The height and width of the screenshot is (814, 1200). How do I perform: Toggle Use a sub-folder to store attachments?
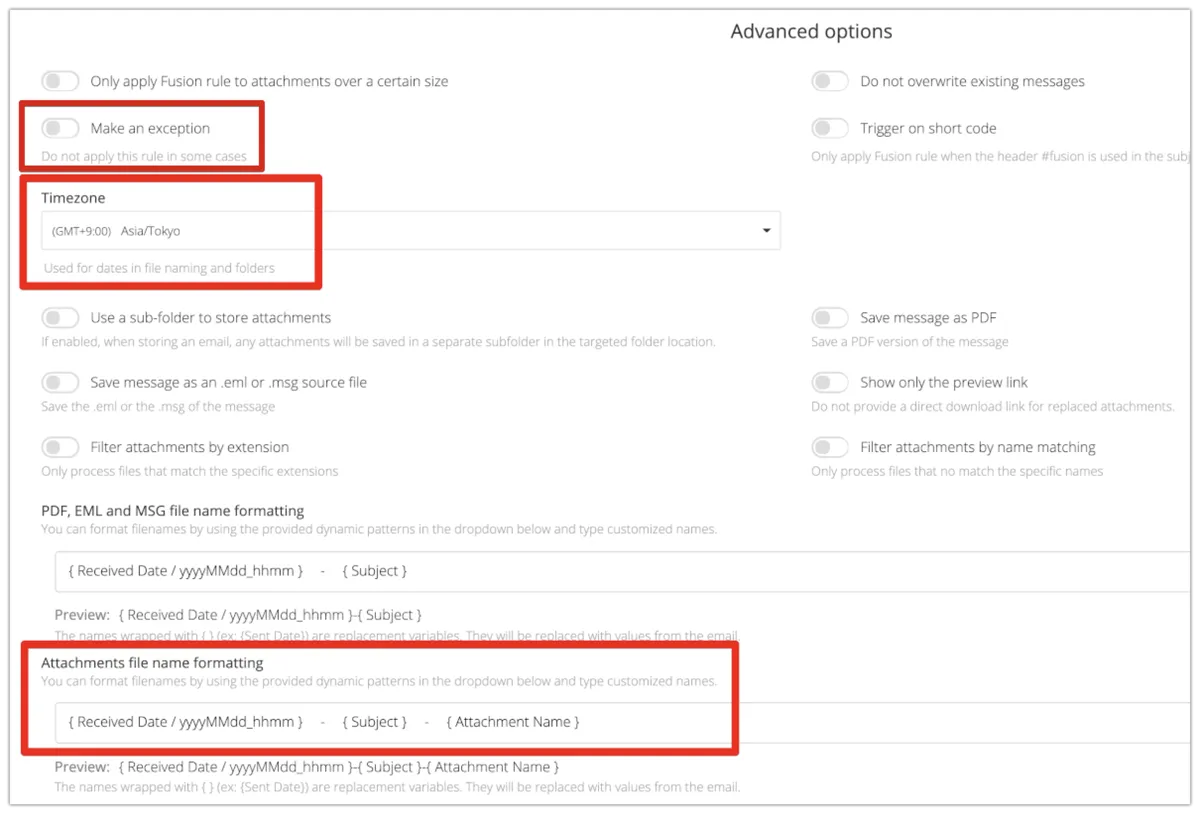coord(60,318)
